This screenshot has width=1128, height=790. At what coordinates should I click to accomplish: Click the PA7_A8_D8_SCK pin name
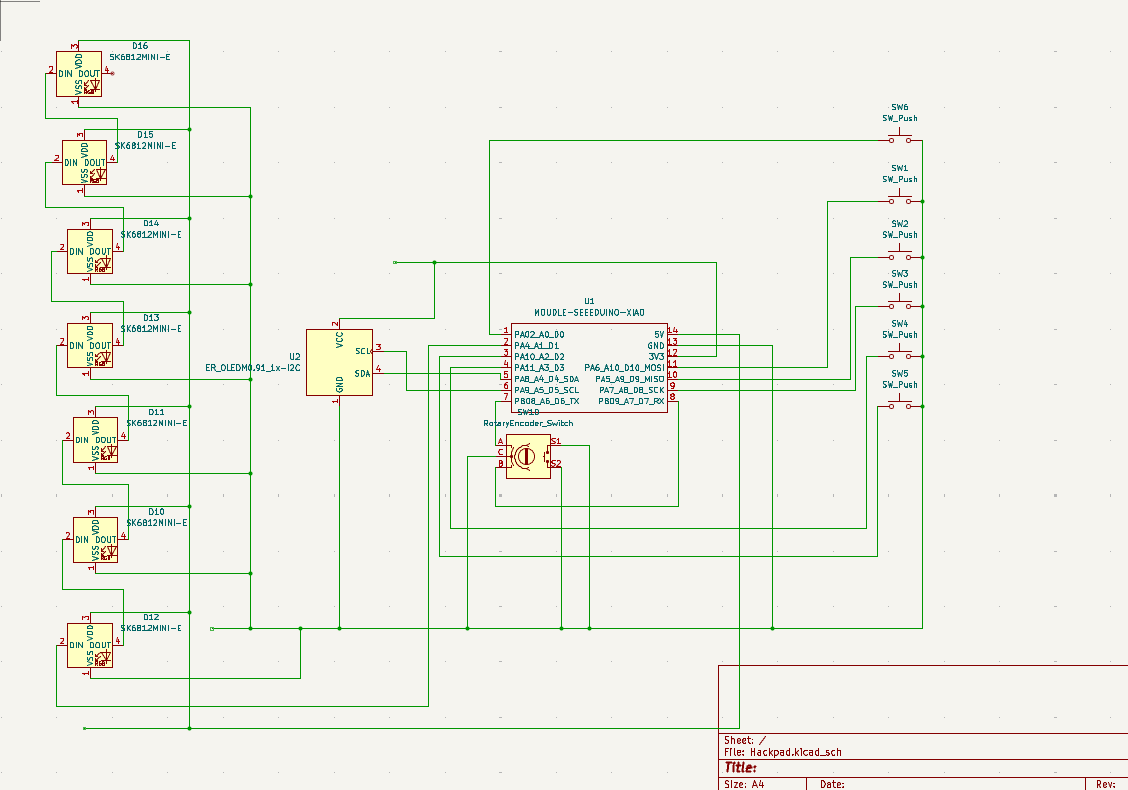(632, 390)
